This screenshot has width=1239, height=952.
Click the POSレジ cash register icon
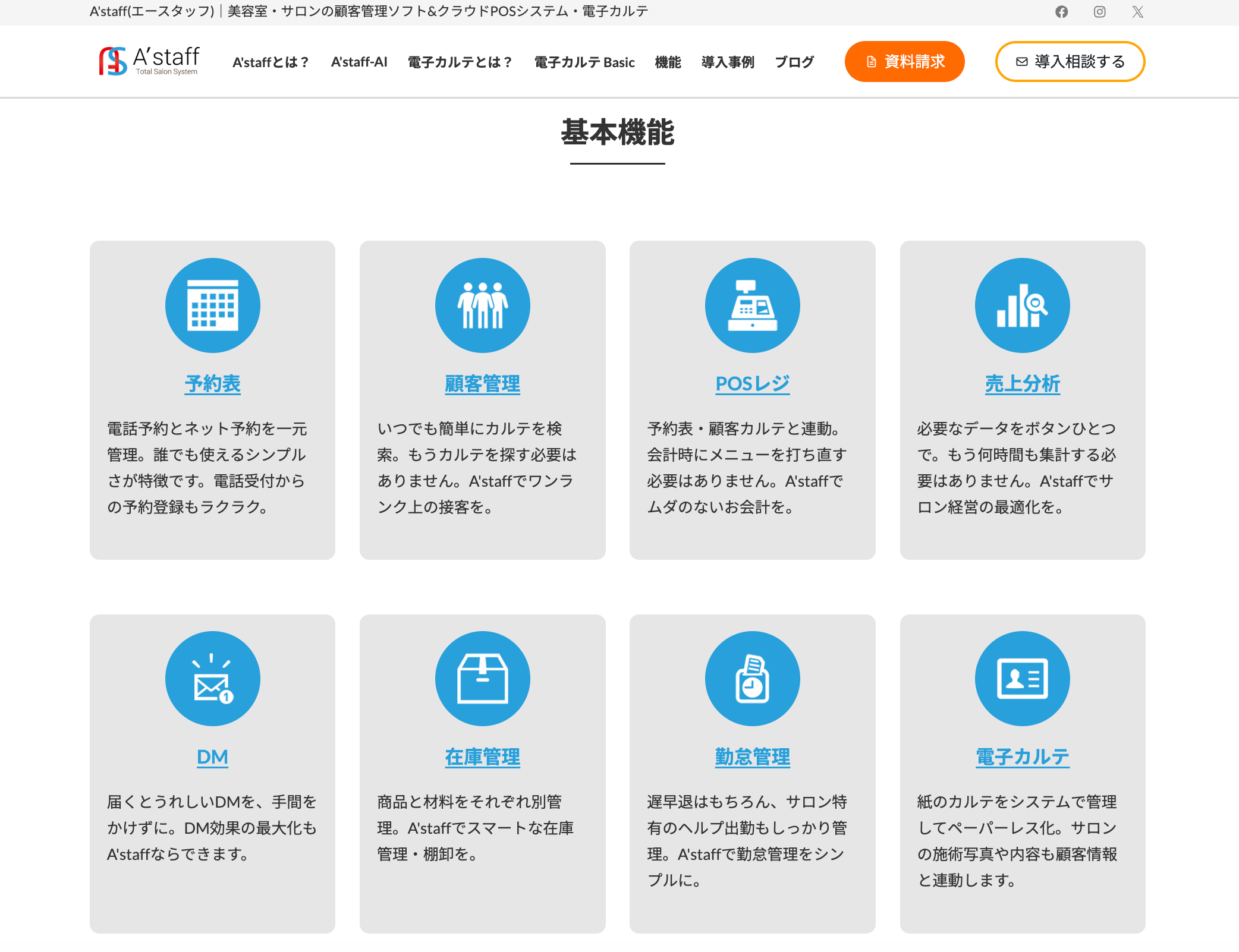point(753,305)
